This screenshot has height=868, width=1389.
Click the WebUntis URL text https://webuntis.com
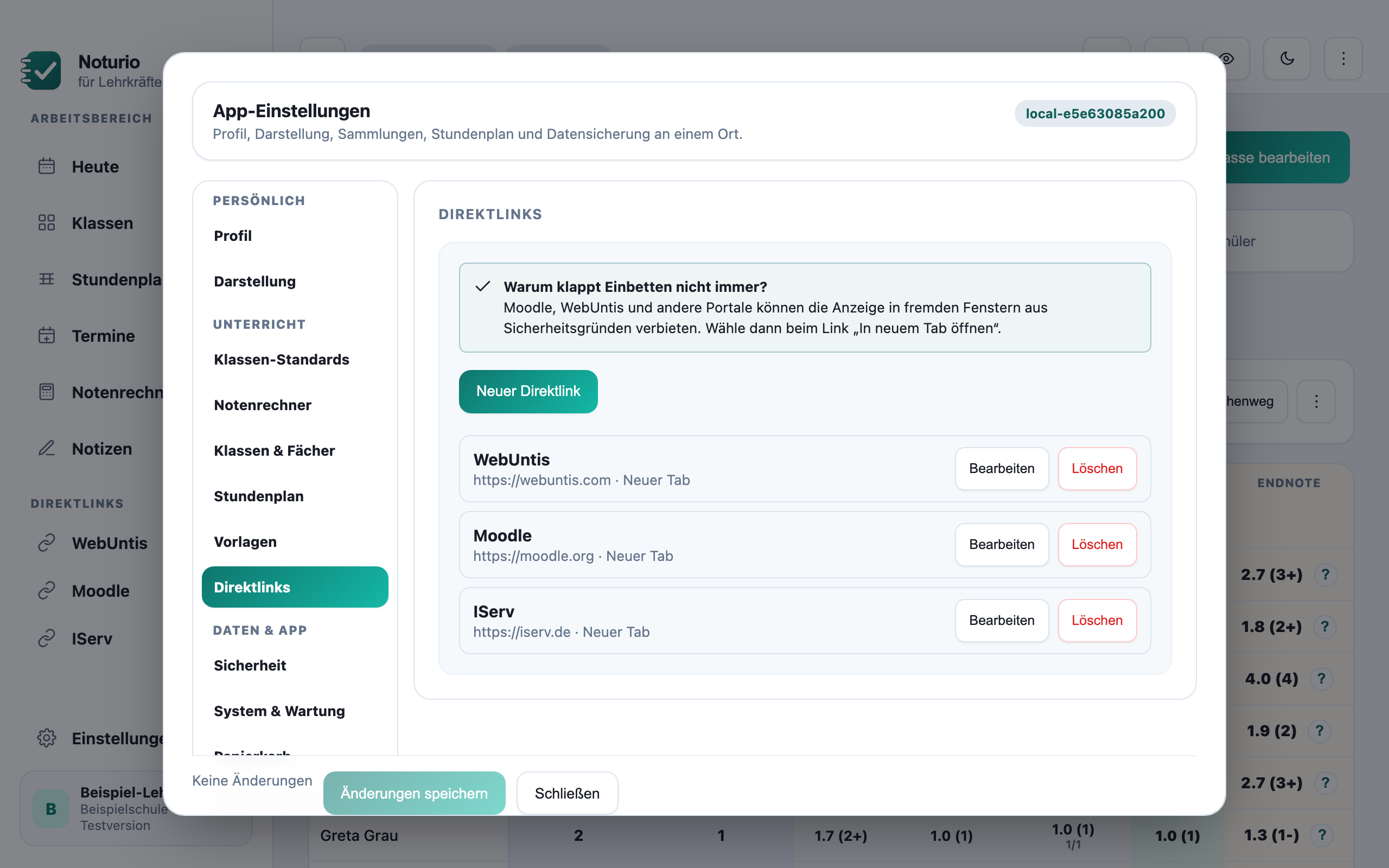coord(542,480)
